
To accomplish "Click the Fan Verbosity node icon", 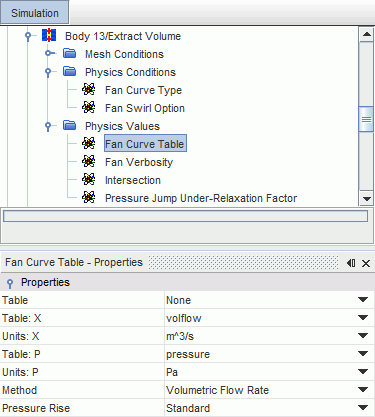I will tap(89, 161).
